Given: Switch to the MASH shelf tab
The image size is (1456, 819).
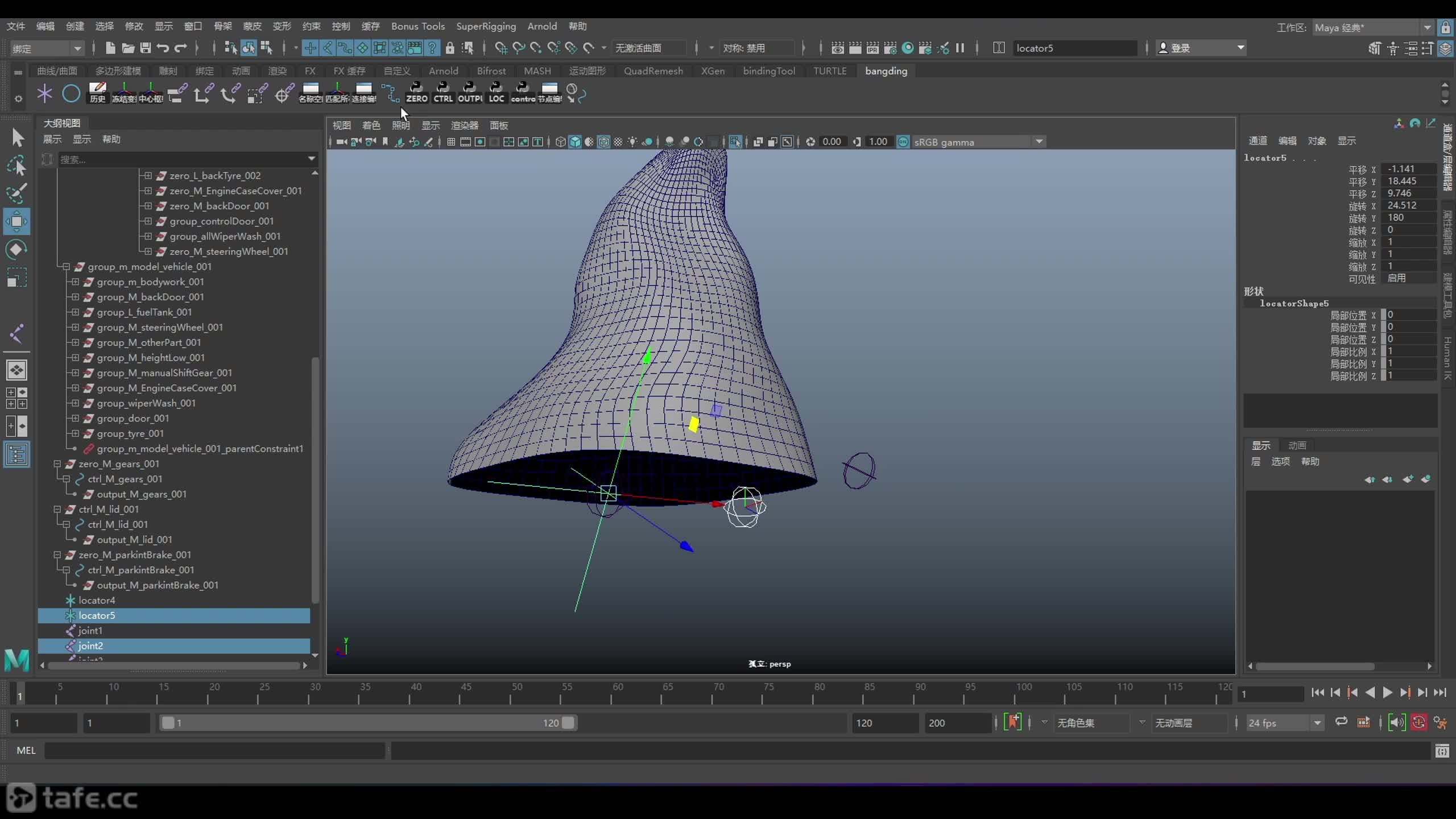Looking at the screenshot, I should point(537,71).
